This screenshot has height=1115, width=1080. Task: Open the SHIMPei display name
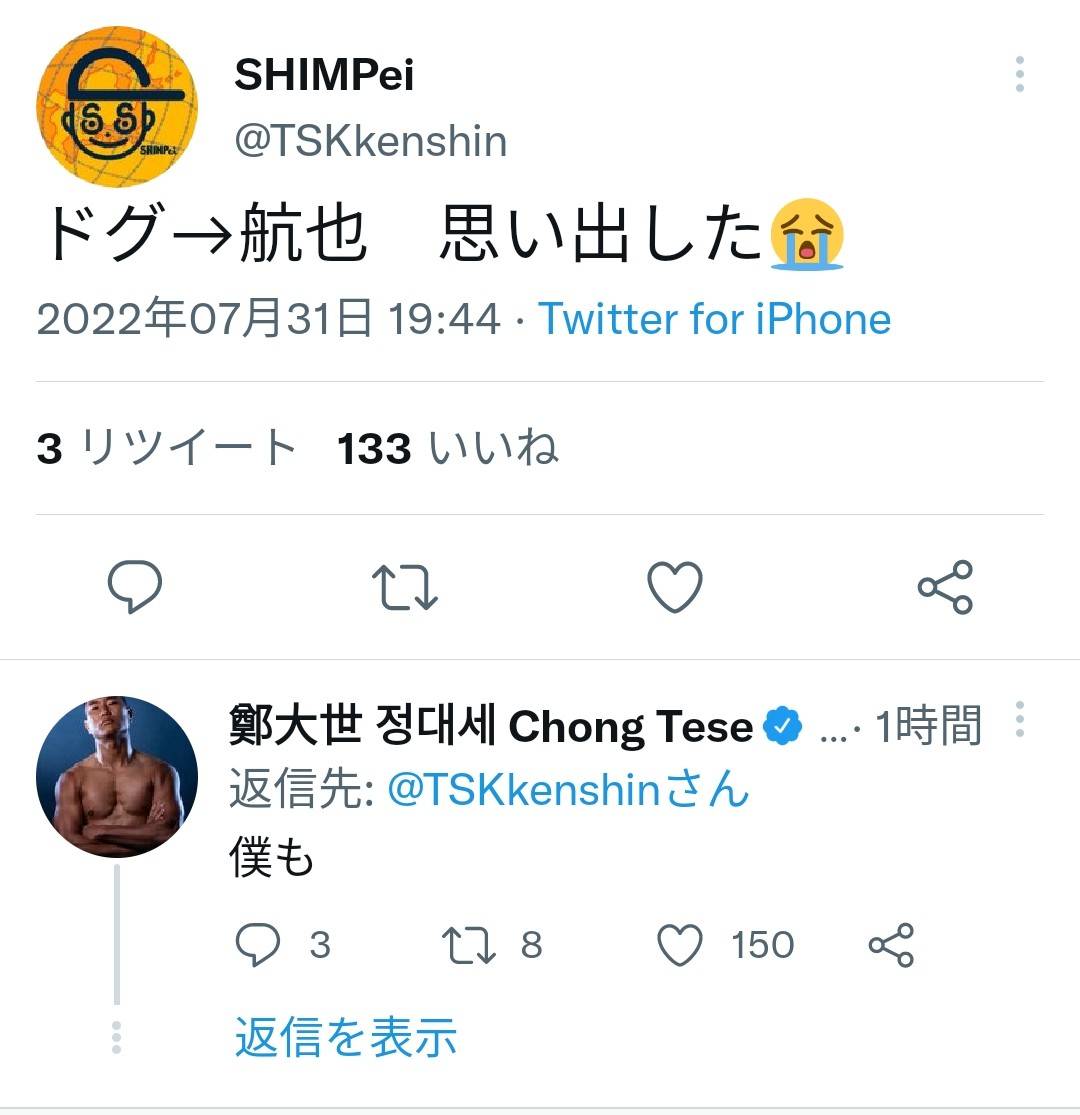324,75
